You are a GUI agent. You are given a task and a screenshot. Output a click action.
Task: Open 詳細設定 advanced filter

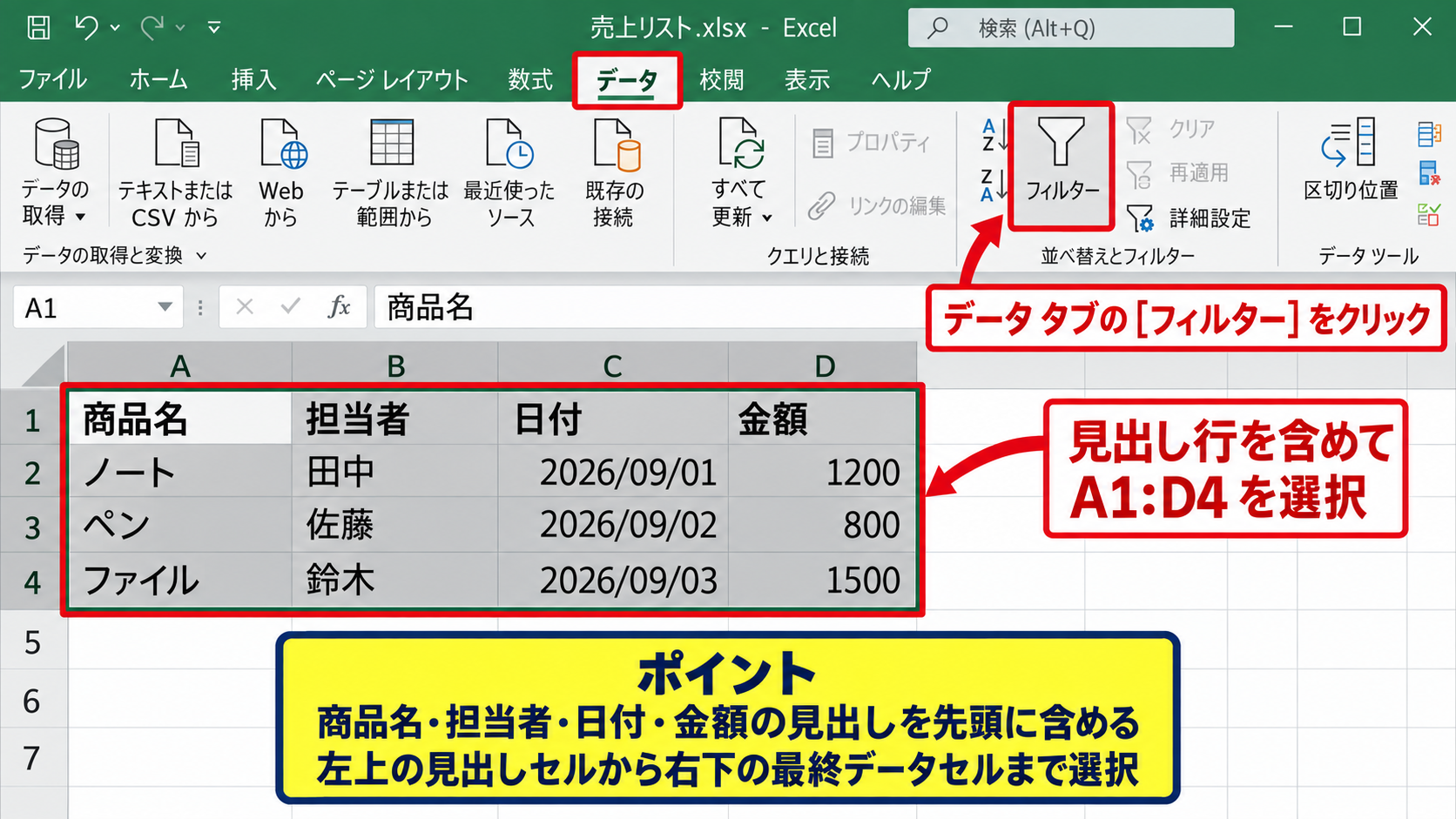tap(1189, 218)
